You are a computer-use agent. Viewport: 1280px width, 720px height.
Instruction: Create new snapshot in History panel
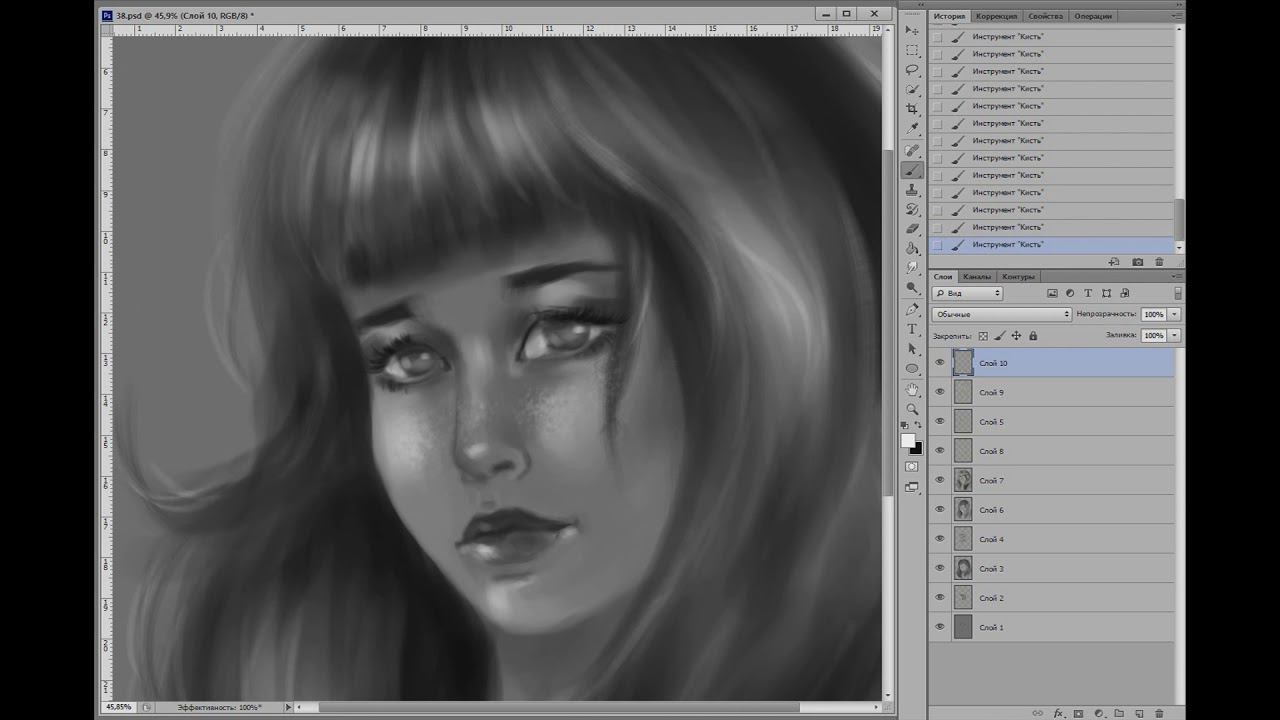pyautogui.click(x=1138, y=262)
